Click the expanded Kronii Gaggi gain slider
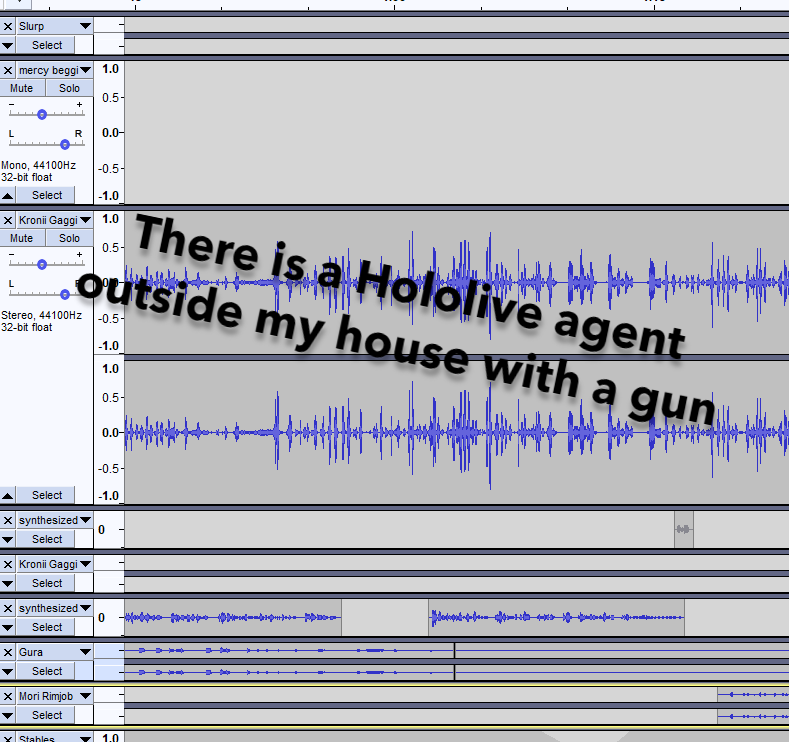Image resolution: width=789 pixels, height=742 pixels. tap(42, 265)
